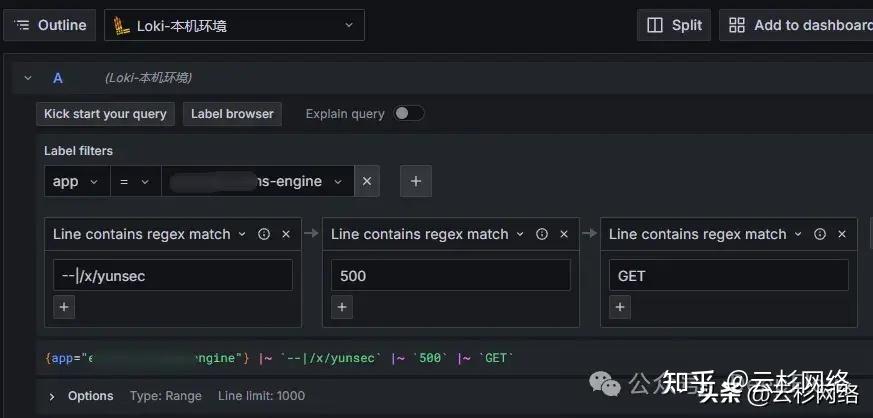Remove the app label filter
873x418 pixels.
(367, 181)
